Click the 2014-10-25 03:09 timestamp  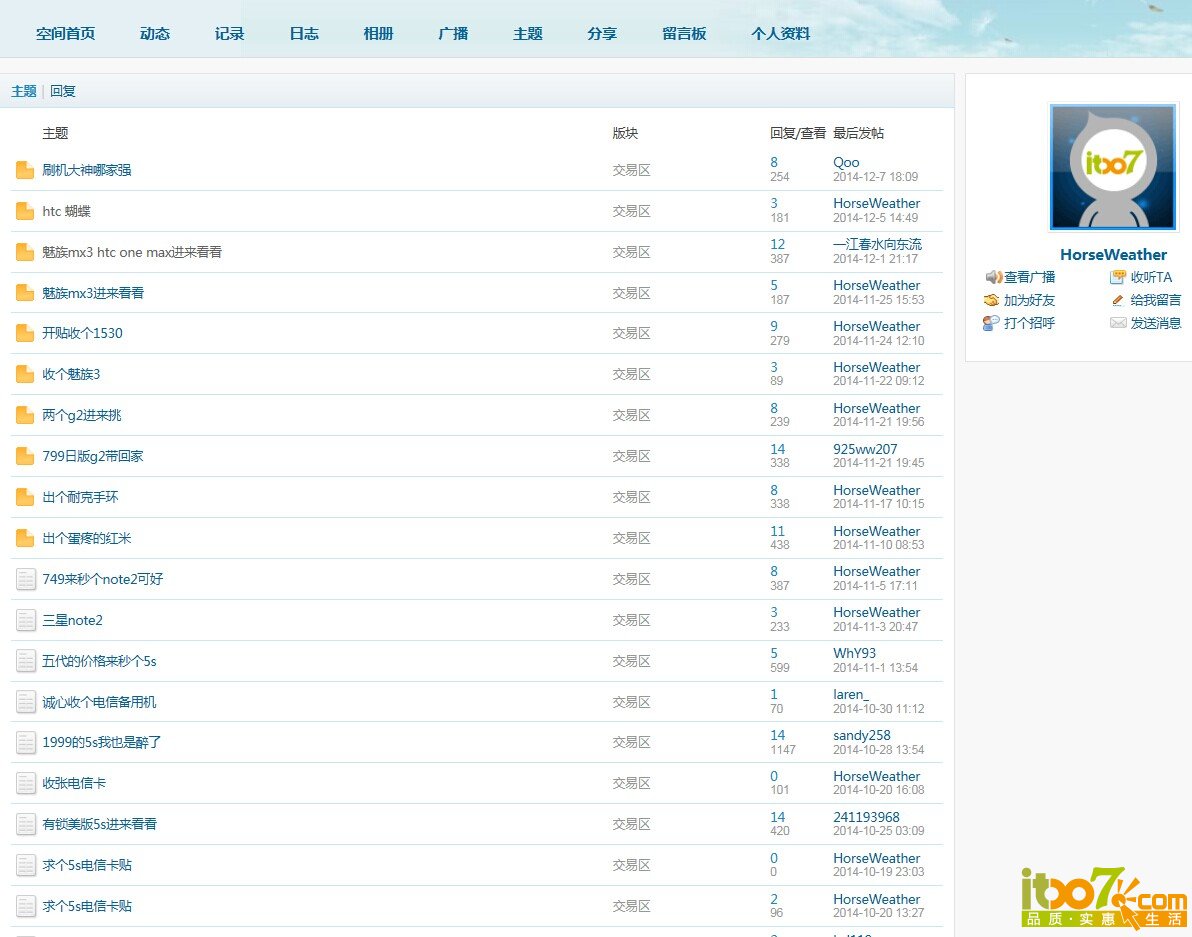879,831
